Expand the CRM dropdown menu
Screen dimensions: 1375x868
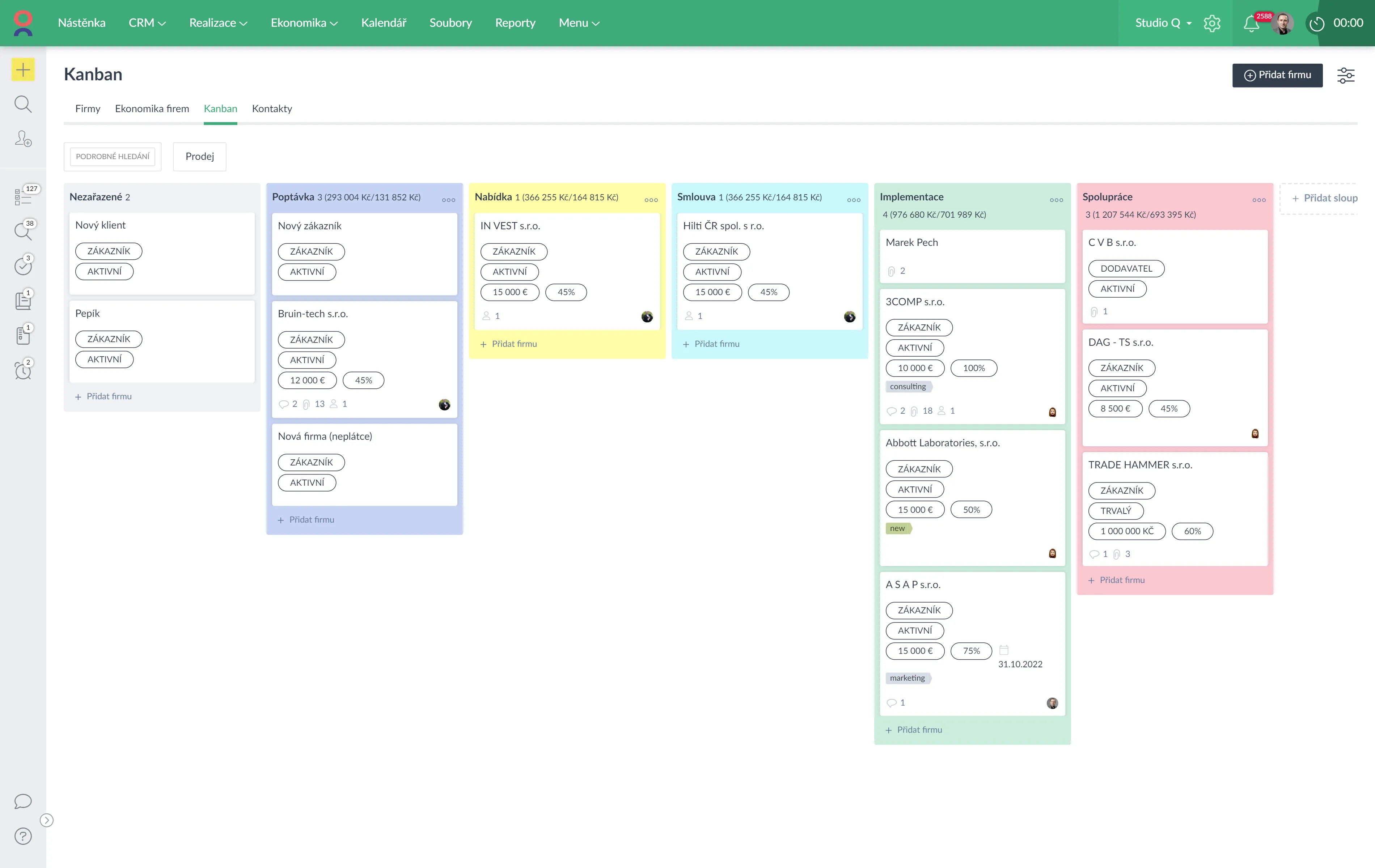147,23
